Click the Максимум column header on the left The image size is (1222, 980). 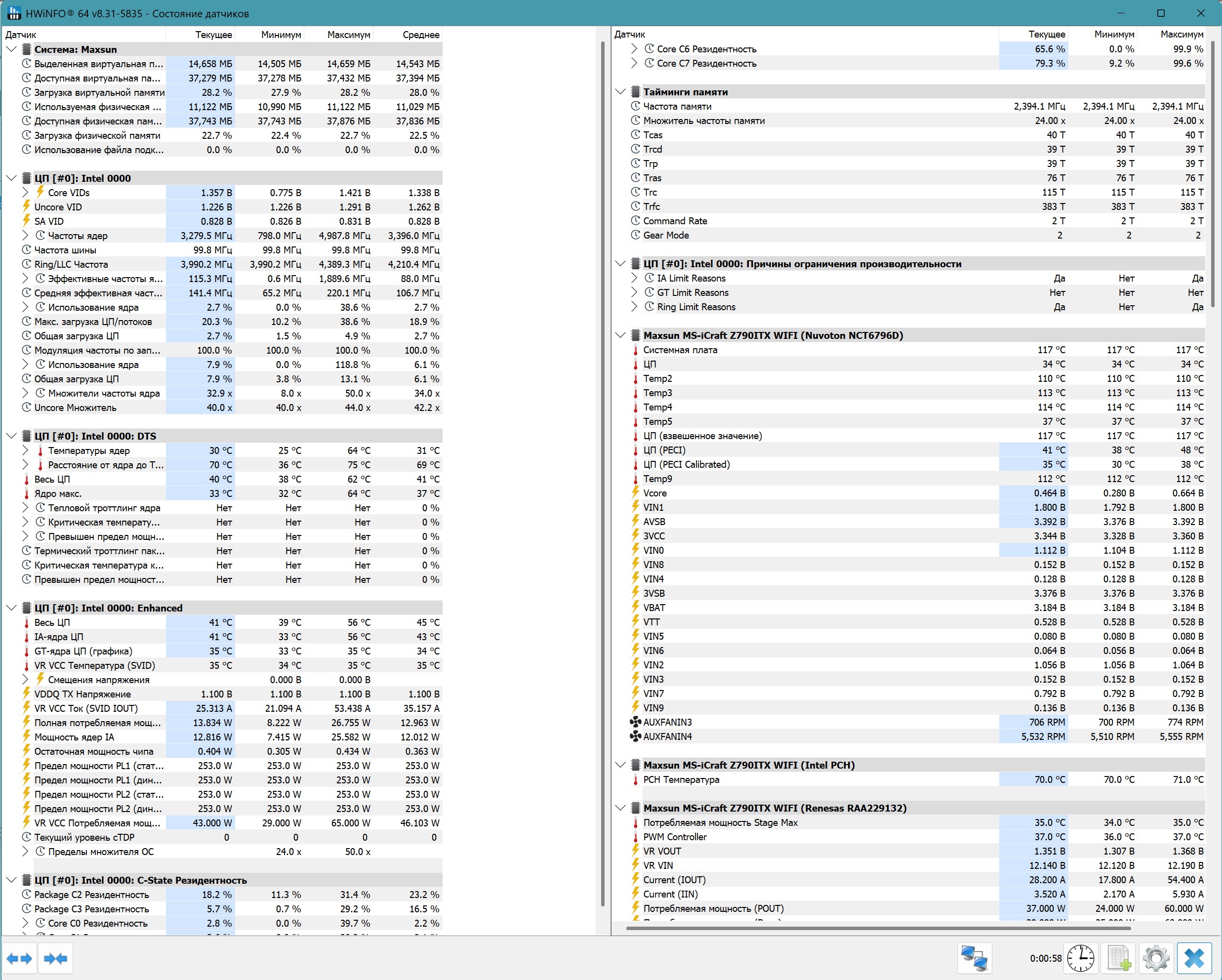coord(348,35)
